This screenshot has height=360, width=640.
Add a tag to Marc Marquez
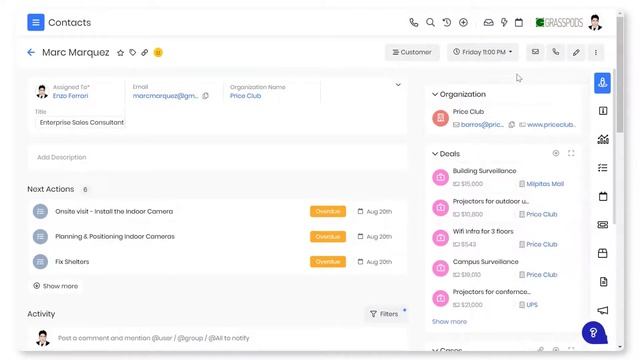pyautogui.click(x=133, y=52)
